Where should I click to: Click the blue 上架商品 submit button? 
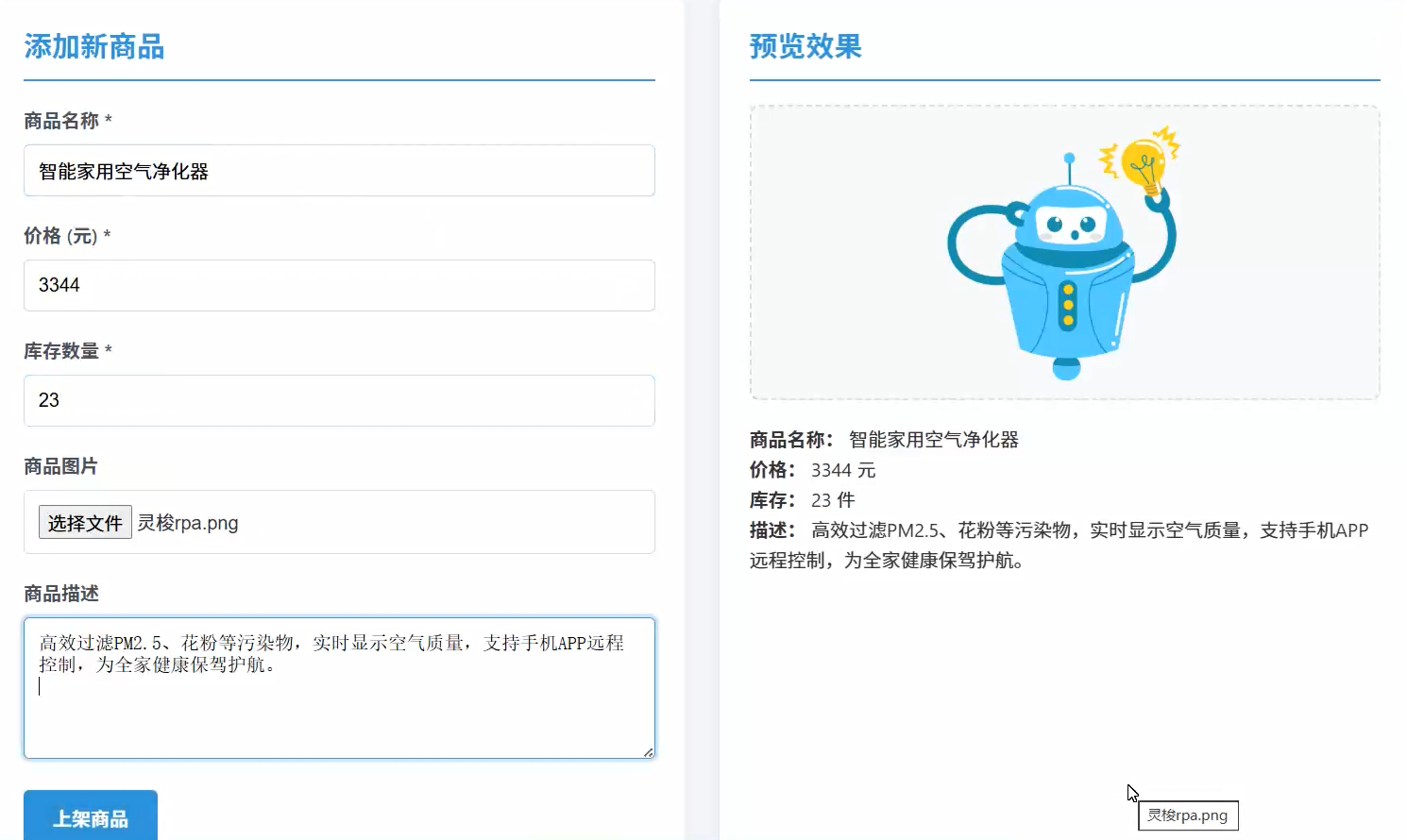pos(90,819)
